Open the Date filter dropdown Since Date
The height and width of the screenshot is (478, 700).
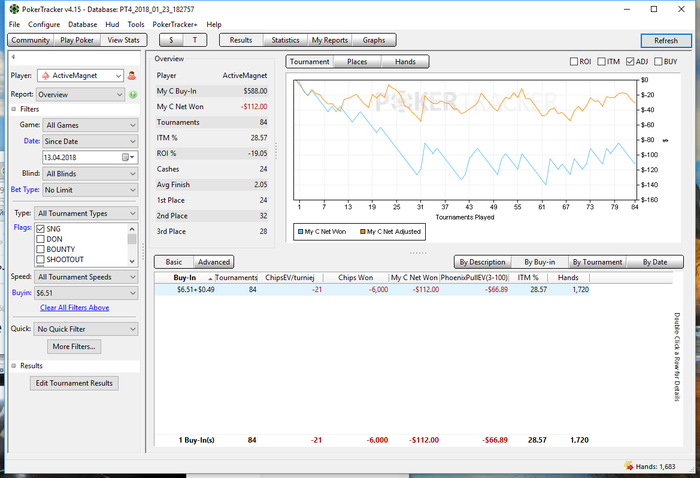coord(90,141)
